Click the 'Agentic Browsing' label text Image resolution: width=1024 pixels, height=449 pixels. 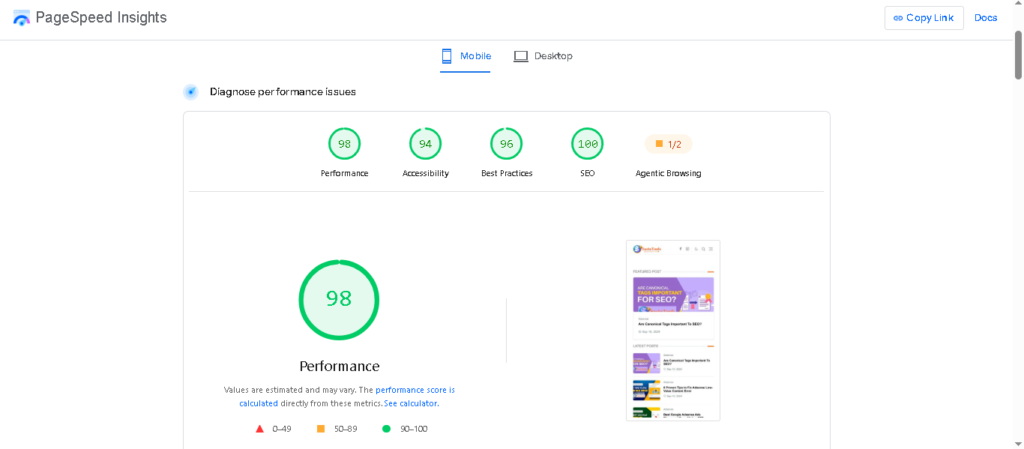tap(668, 174)
